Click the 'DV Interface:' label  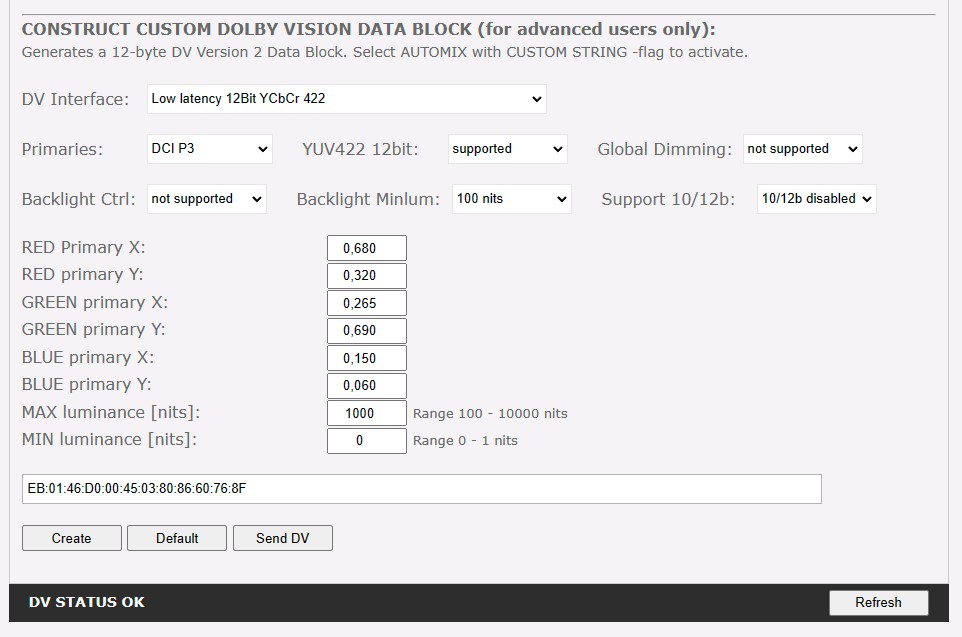click(x=75, y=99)
